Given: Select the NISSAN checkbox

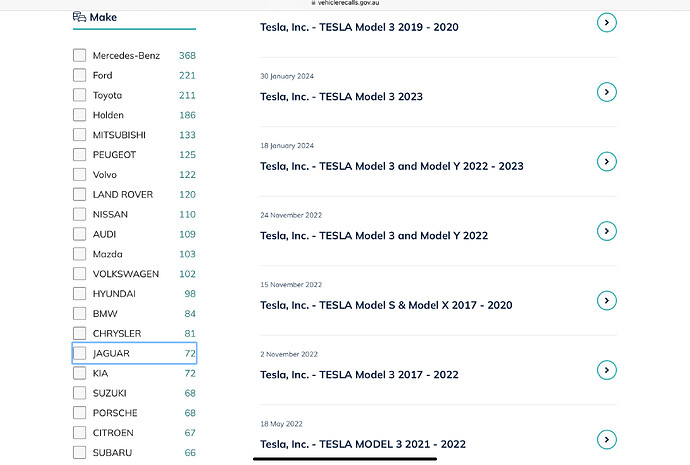Looking at the screenshot, I should [x=79, y=214].
